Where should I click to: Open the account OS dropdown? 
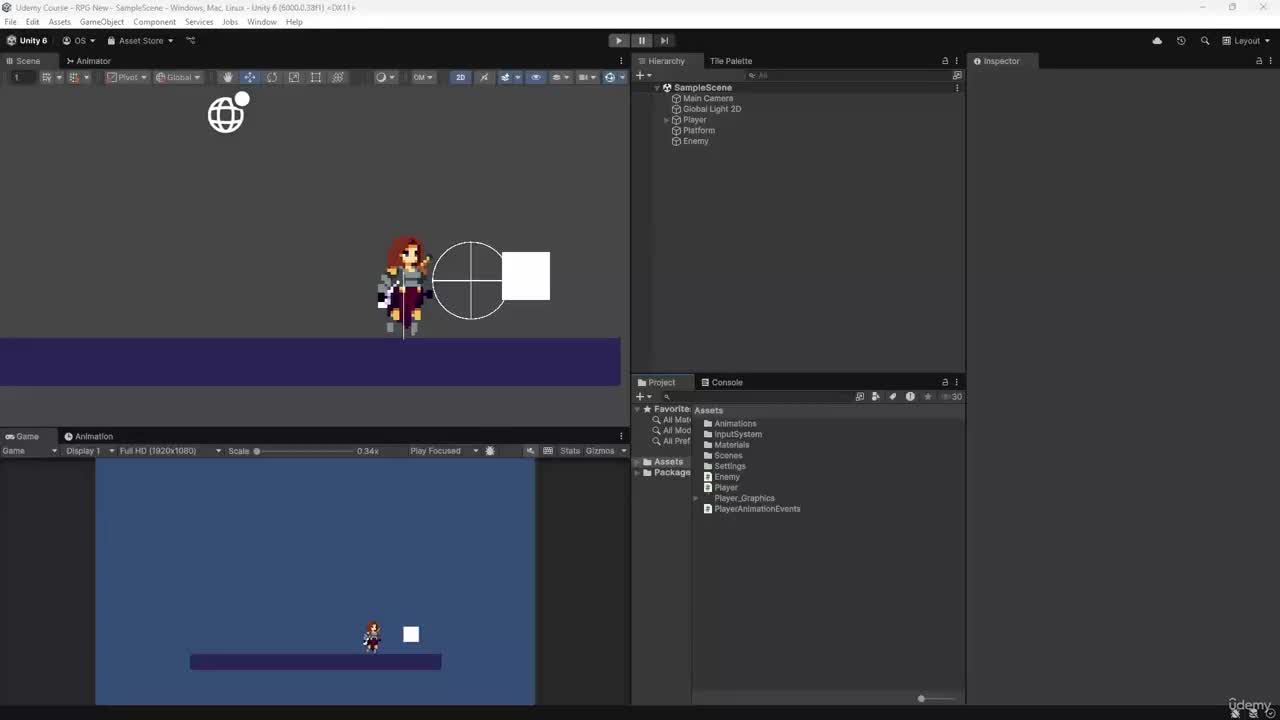pyautogui.click(x=79, y=41)
